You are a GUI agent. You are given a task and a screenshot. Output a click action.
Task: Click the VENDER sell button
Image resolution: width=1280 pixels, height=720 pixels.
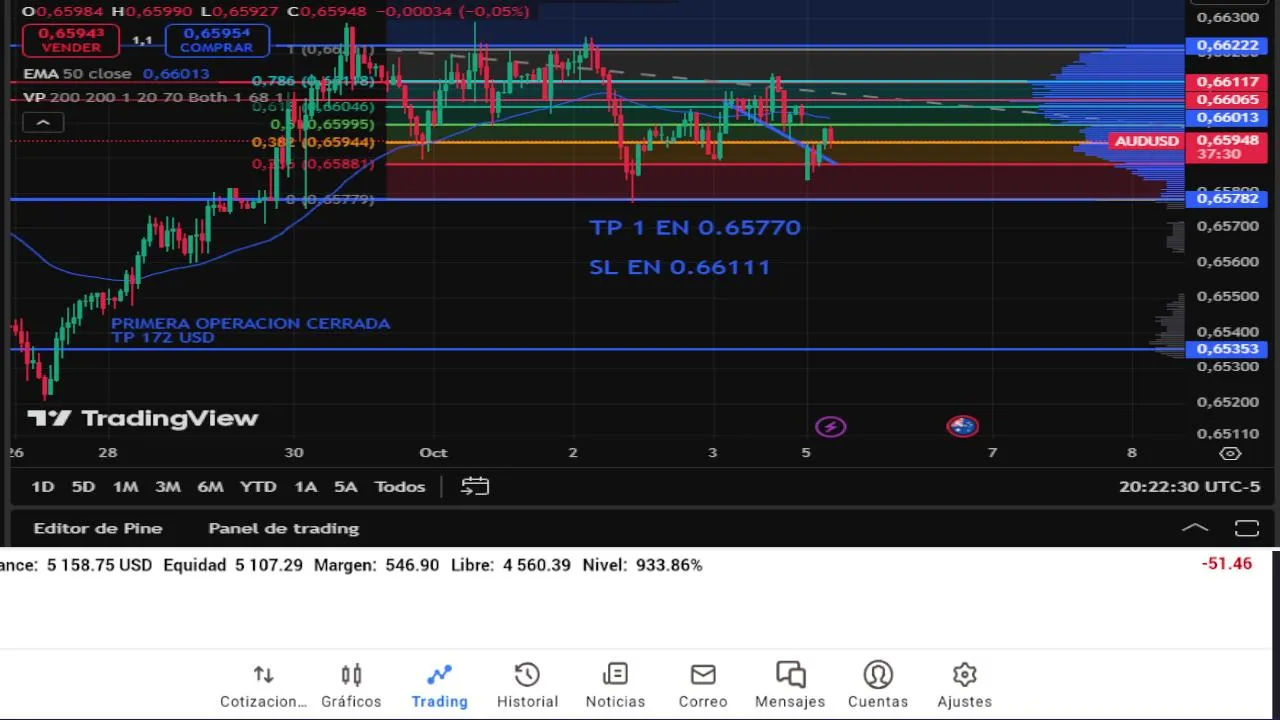pos(71,40)
